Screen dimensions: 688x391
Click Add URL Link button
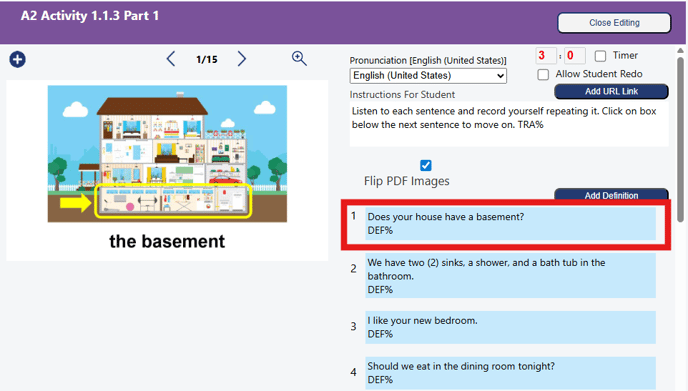click(x=611, y=91)
